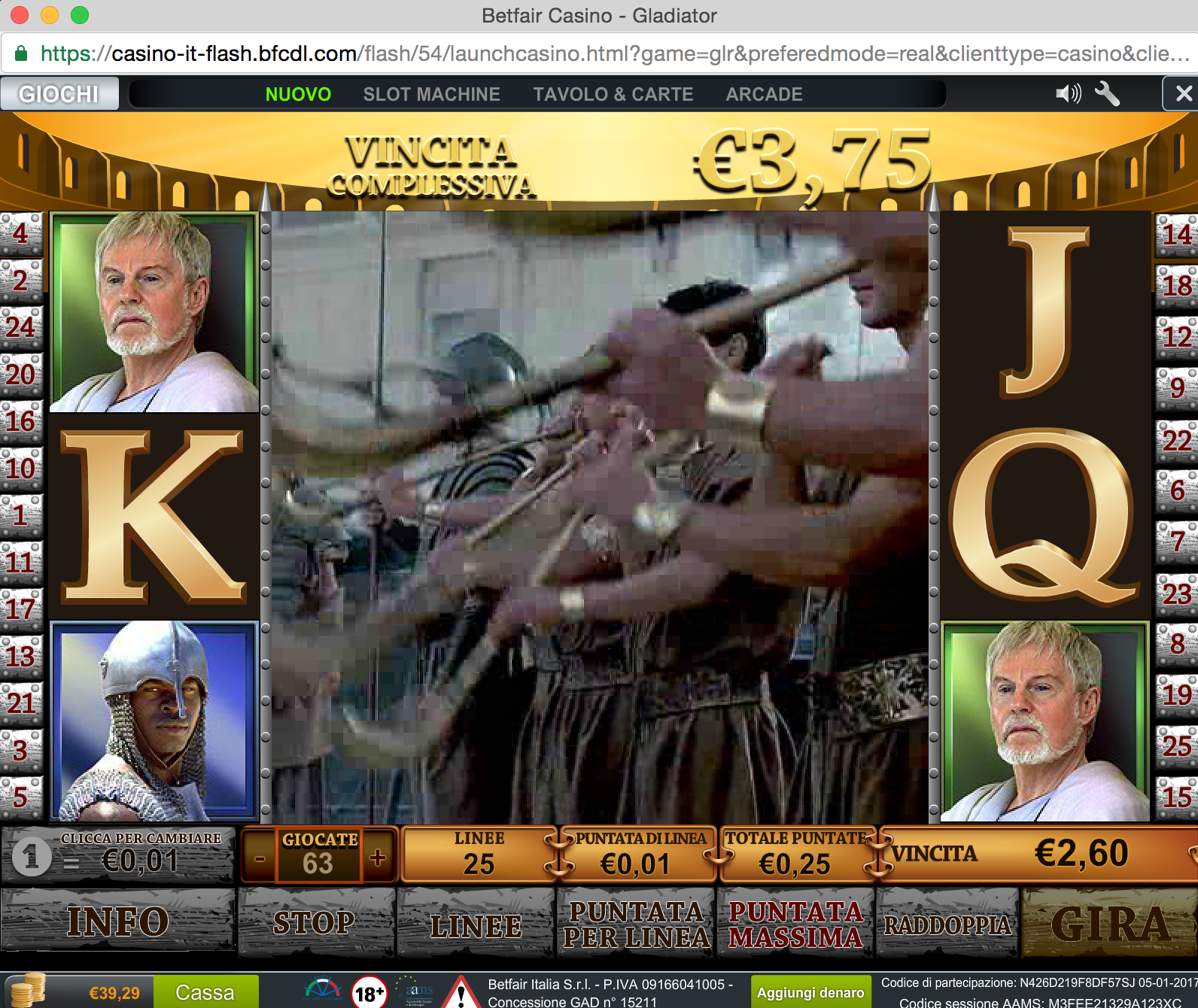Viewport: 1198px width, 1008px height.
Task: Spin the reels with GIRA button
Action: [1110, 925]
